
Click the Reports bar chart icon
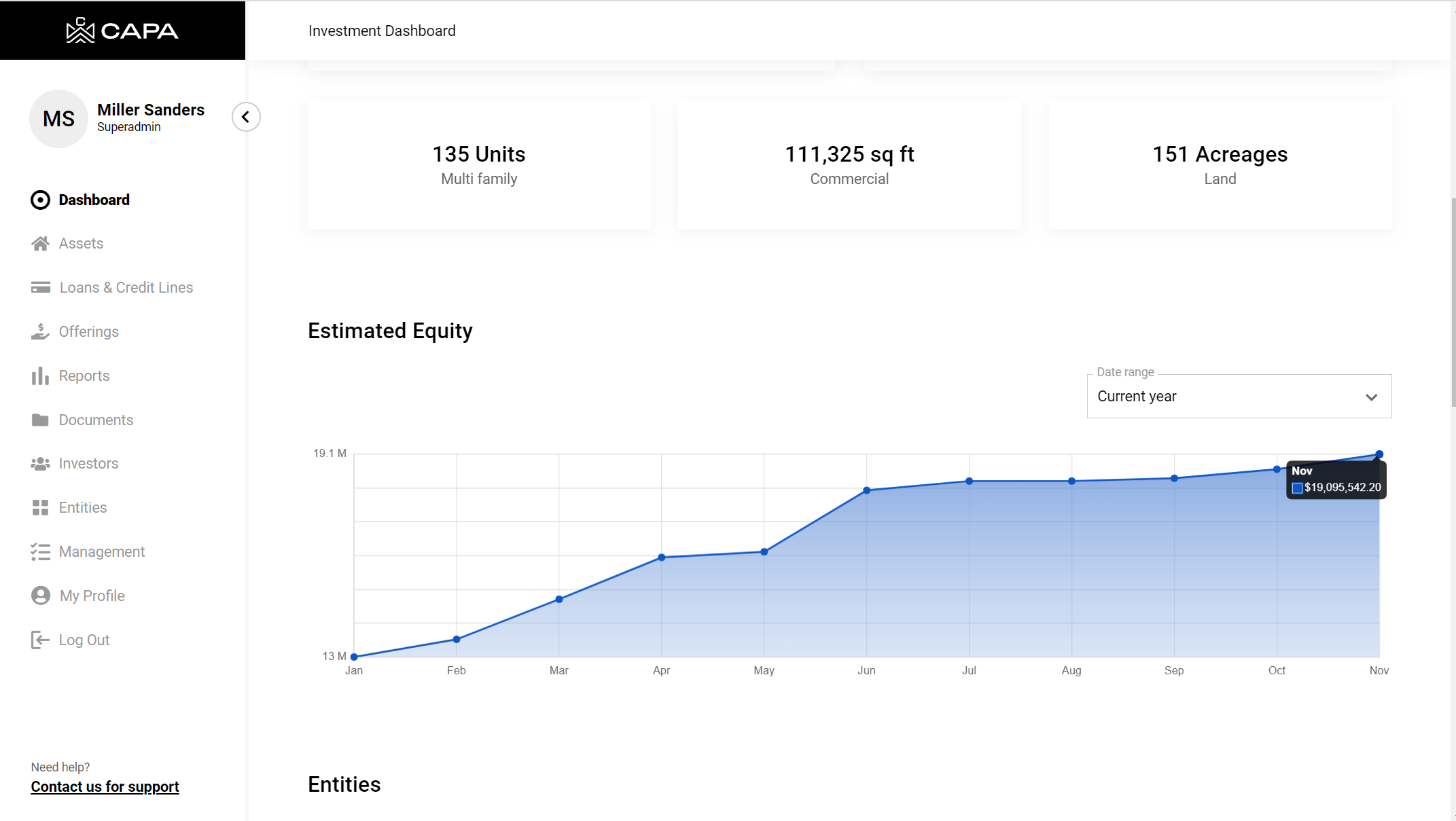click(40, 376)
